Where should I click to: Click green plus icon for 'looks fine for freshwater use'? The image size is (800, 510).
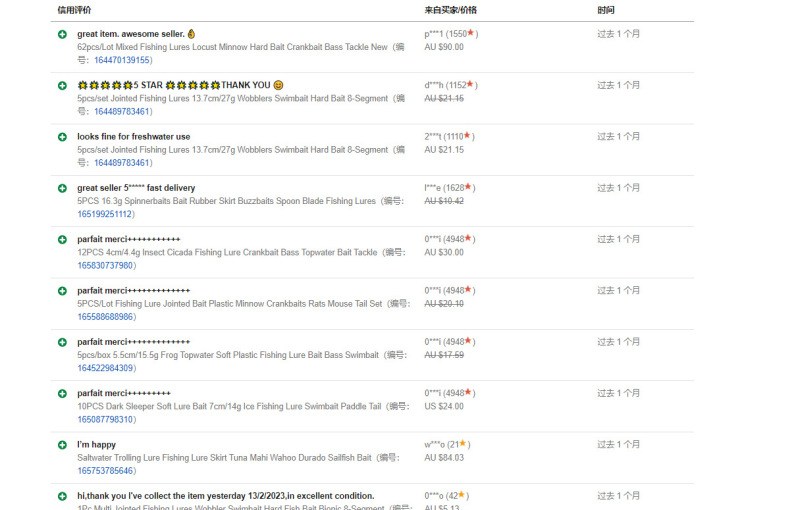tap(62, 137)
